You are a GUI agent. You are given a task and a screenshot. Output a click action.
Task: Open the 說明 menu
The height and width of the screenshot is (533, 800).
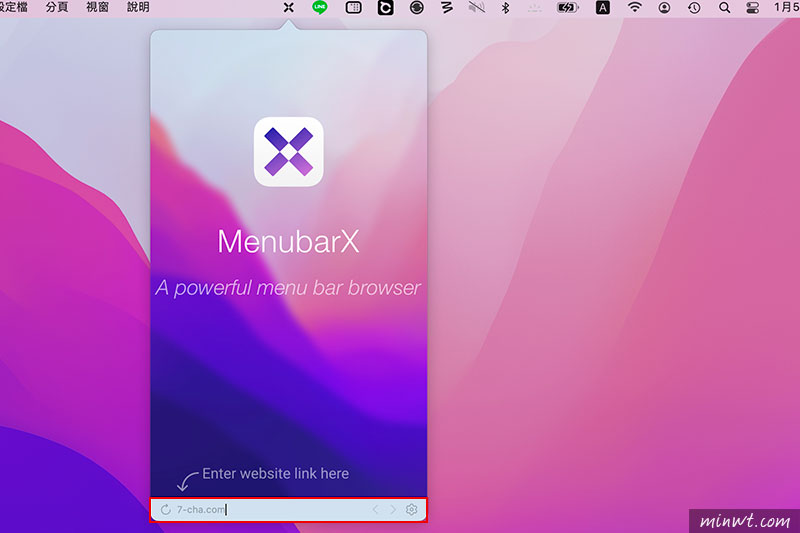pyautogui.click(x=138, y=7)
